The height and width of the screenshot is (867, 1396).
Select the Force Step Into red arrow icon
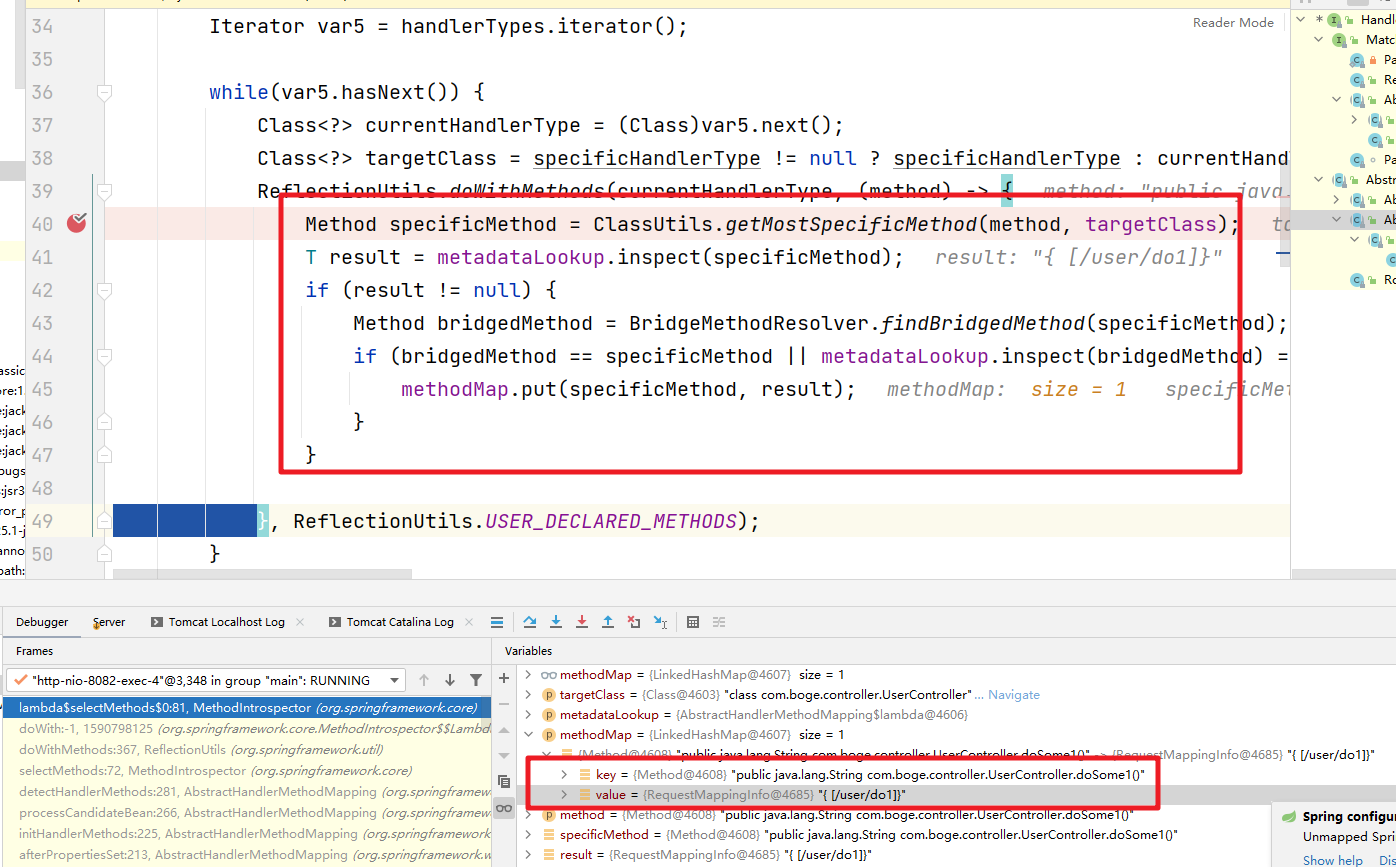click(581, 622)
